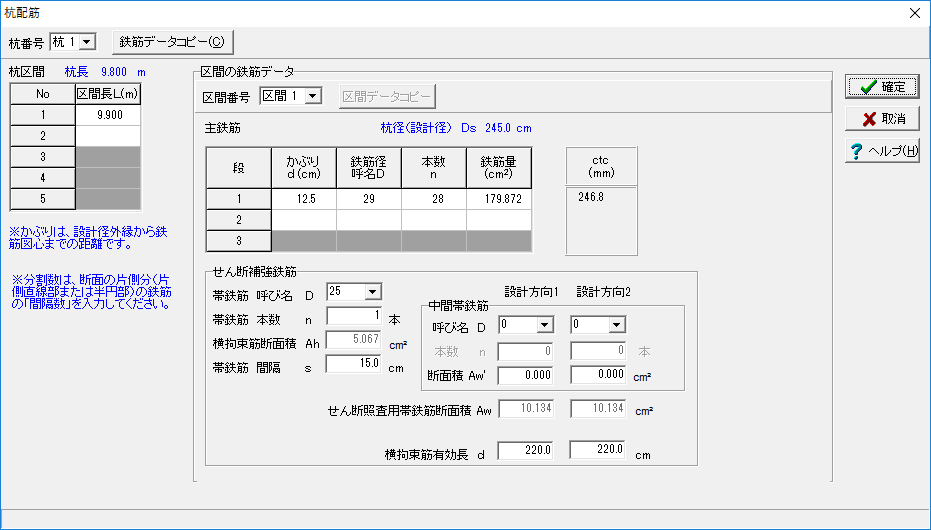Screen dimensions: 931x530
Task: Click 横拘束筋有効長 d field for 設計方向1
Action: tap(525, 450)
